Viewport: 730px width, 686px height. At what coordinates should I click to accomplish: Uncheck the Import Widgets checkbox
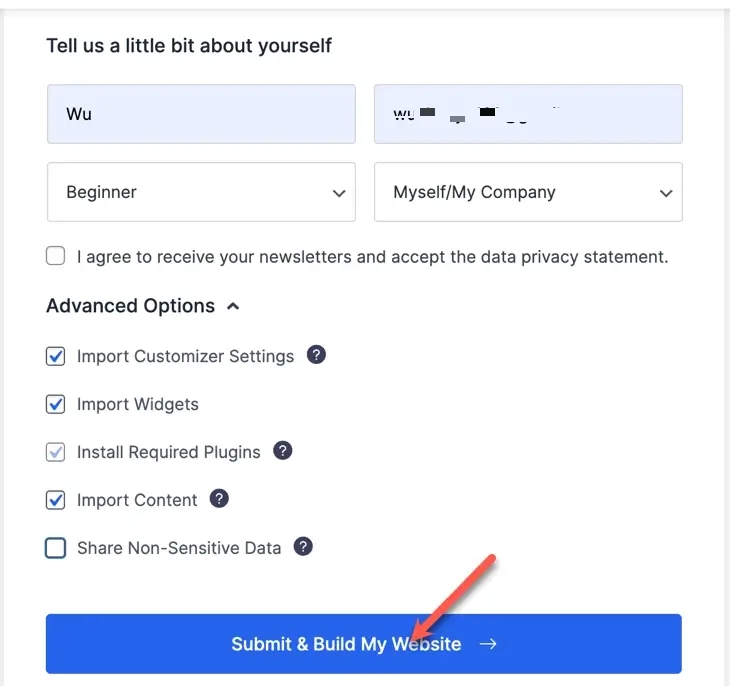point(56,404)
